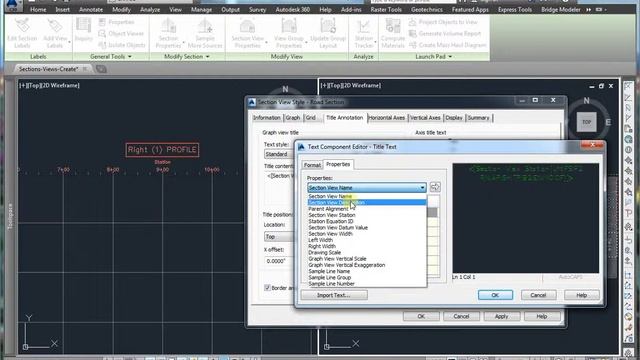The image size is (640, 360).
Task: Click the insert property arrow button
Action: pos(435,187)
